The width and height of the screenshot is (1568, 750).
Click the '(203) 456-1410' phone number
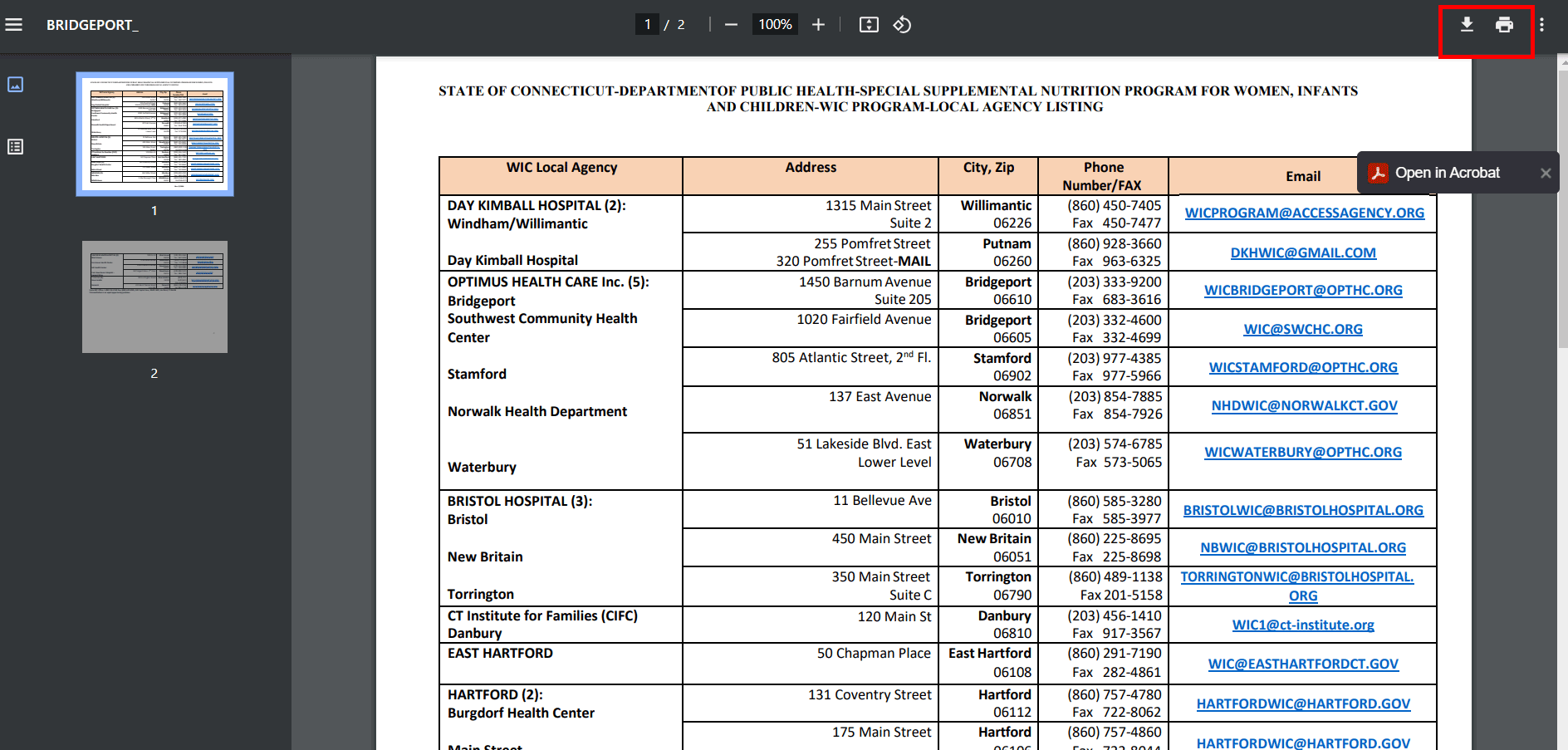(x=1115, y=616)
